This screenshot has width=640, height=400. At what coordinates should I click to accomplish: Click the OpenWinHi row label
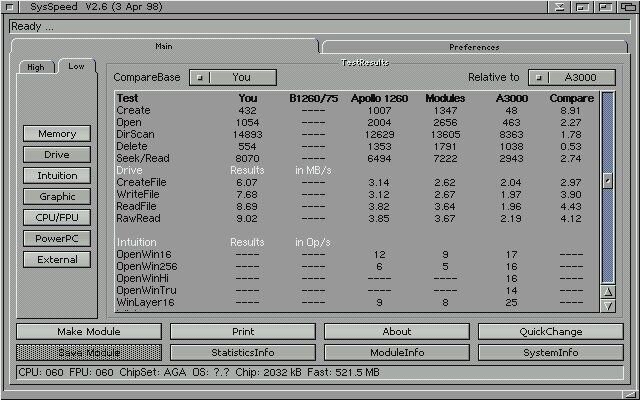point(142,278)
